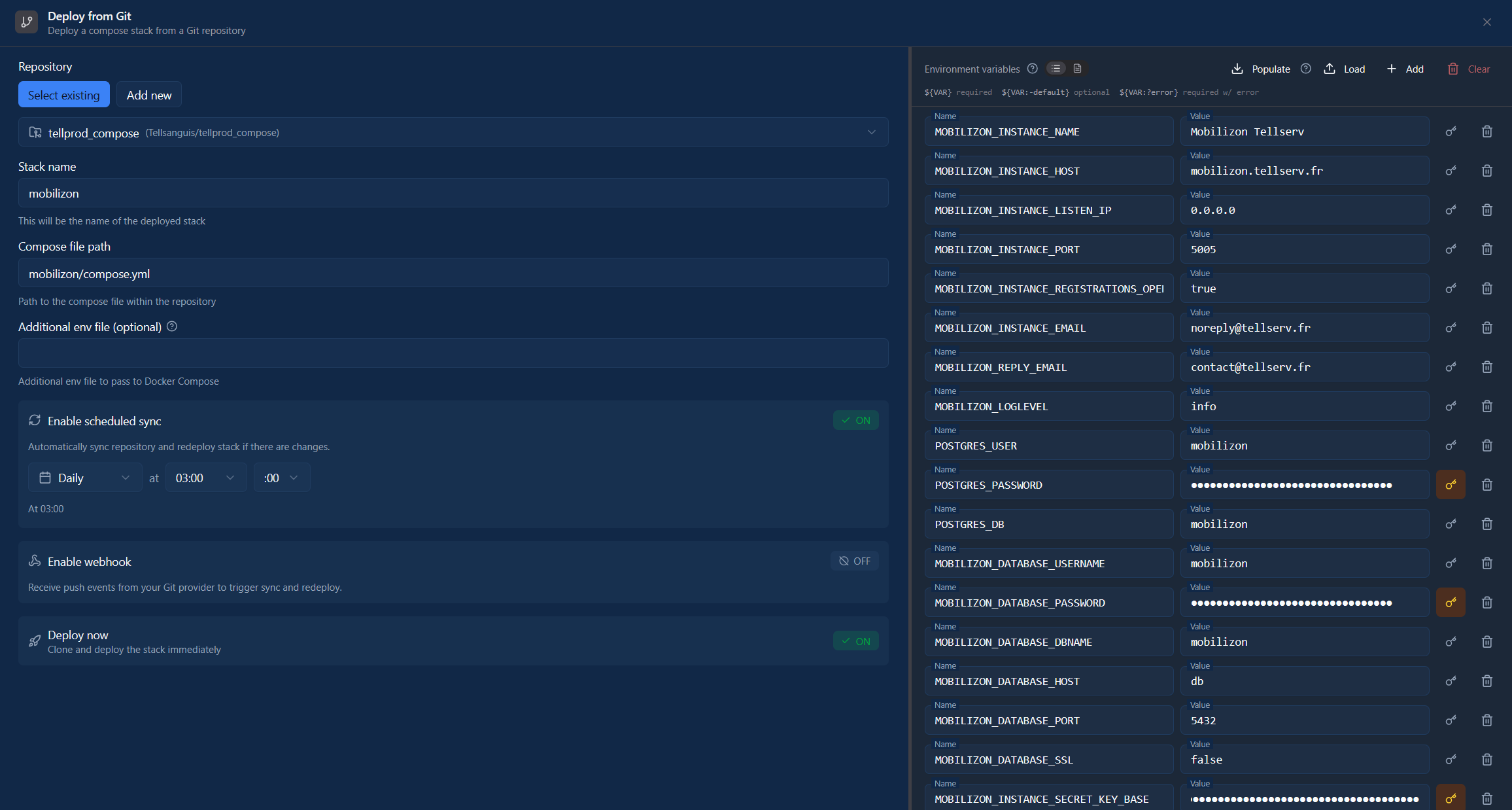This screenshot has height=810, width=1512.
Task: Load environment variables from a file
Action: (x=1345, y=69)
